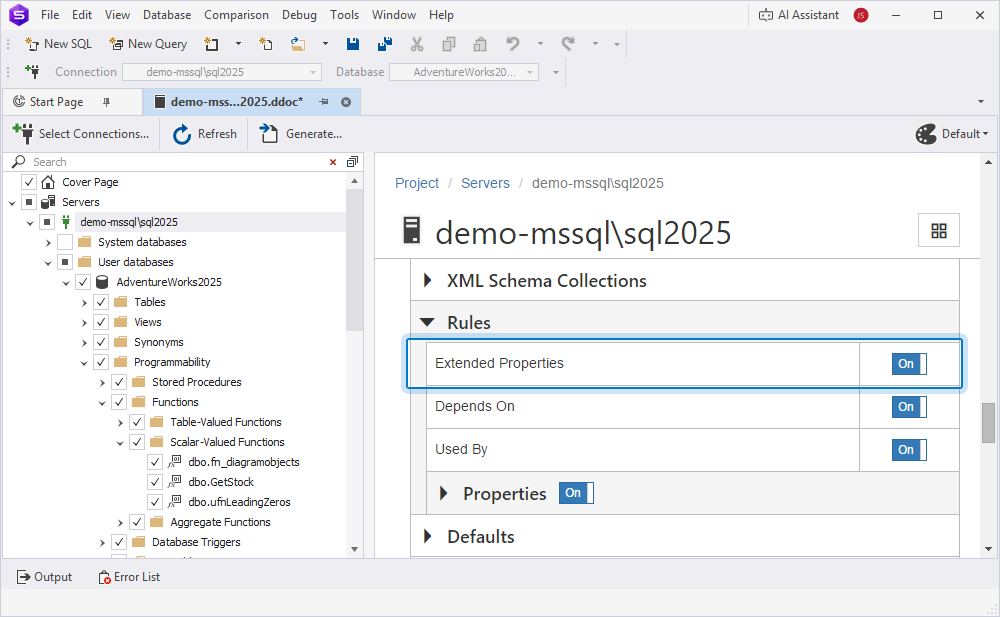
Task: Open the Error List panel
Action: 129,577
